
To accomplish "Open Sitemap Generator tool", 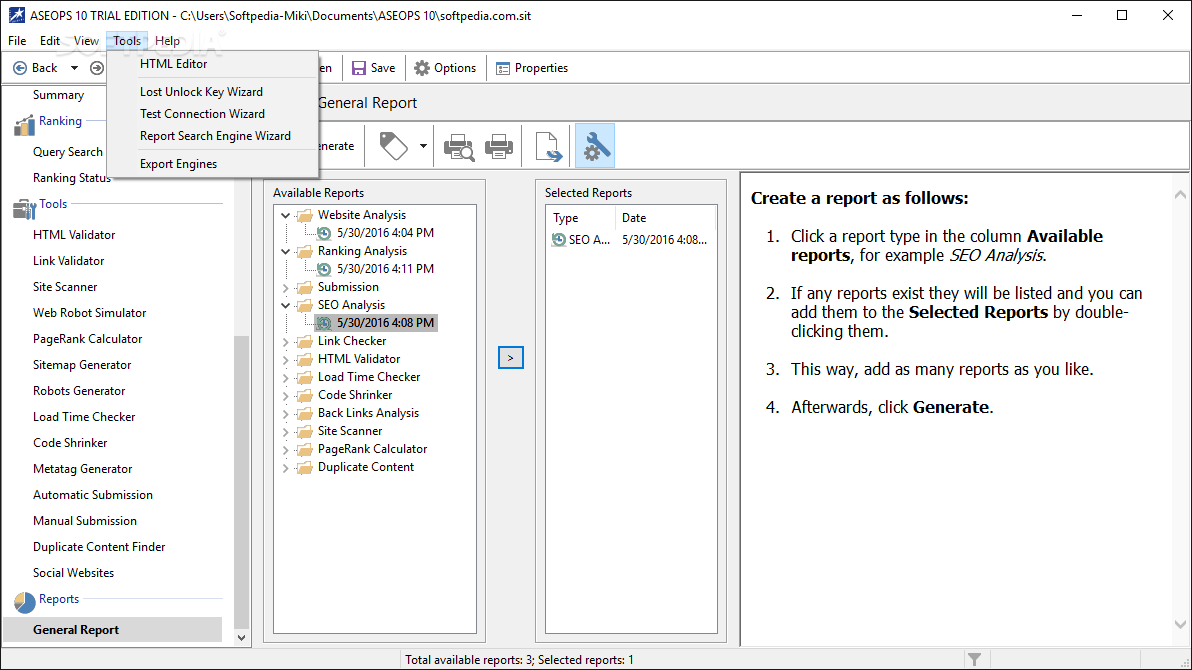I will click(x=82, y=365).
